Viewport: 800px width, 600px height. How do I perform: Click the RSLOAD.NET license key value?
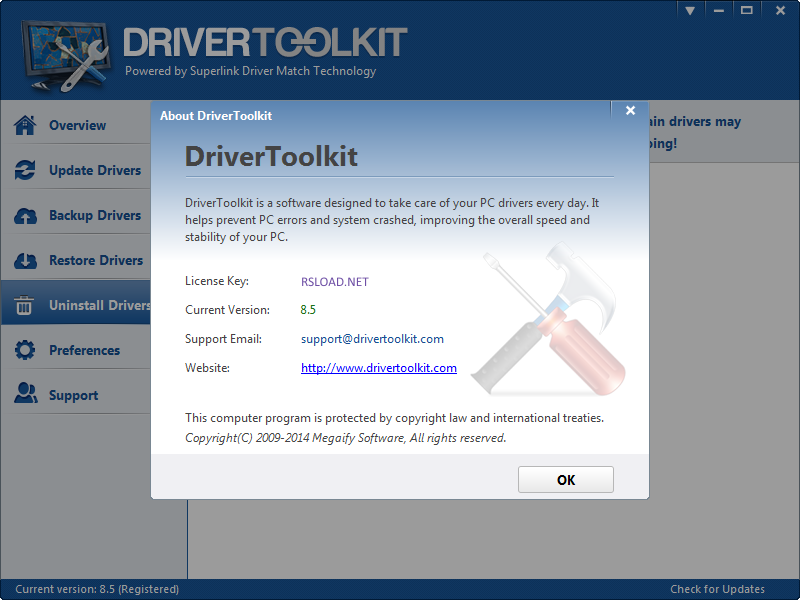click(335, 282)
